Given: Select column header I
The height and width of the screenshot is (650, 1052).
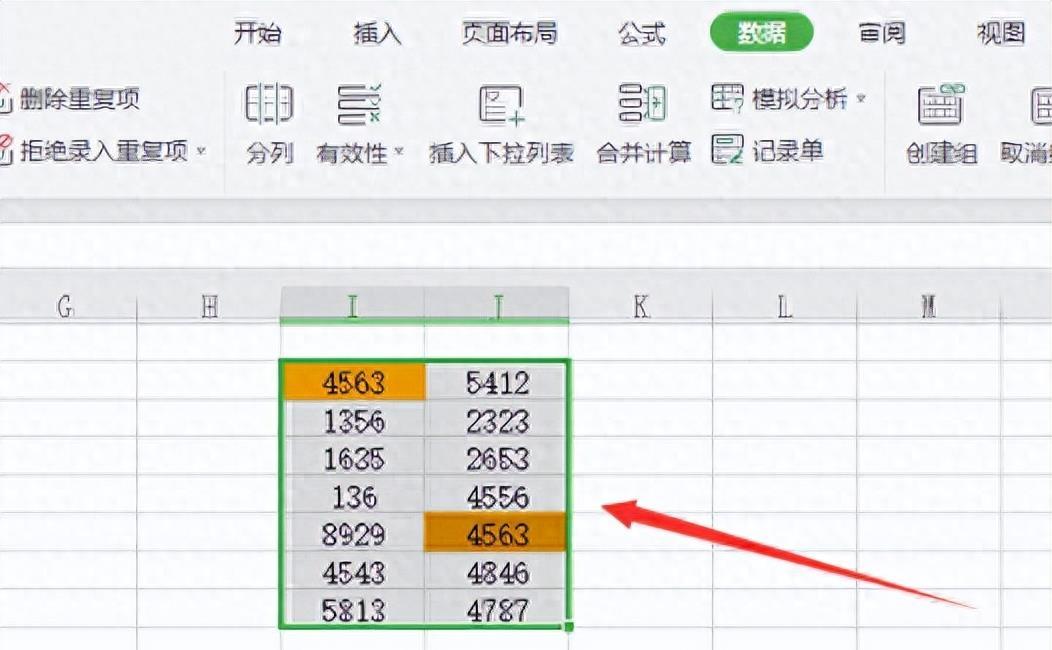Looking at the screenshot, I should 352,308.
